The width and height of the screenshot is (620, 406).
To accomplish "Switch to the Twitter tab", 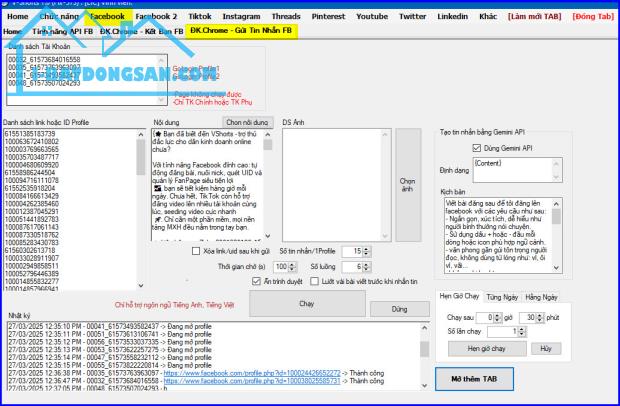I will (412, 17).
